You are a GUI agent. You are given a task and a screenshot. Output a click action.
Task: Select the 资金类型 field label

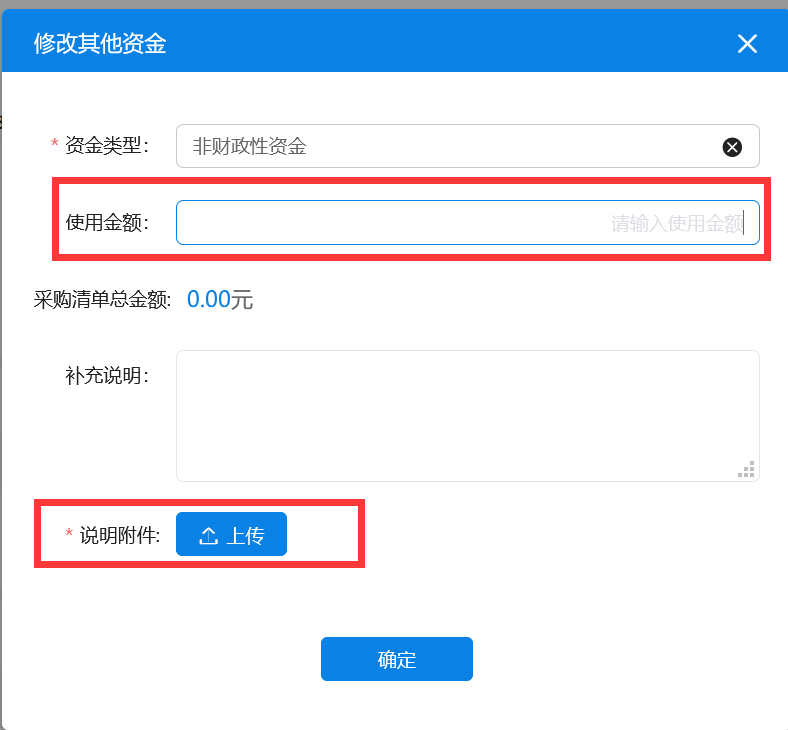pyautogui.click(x=106, y=146)
